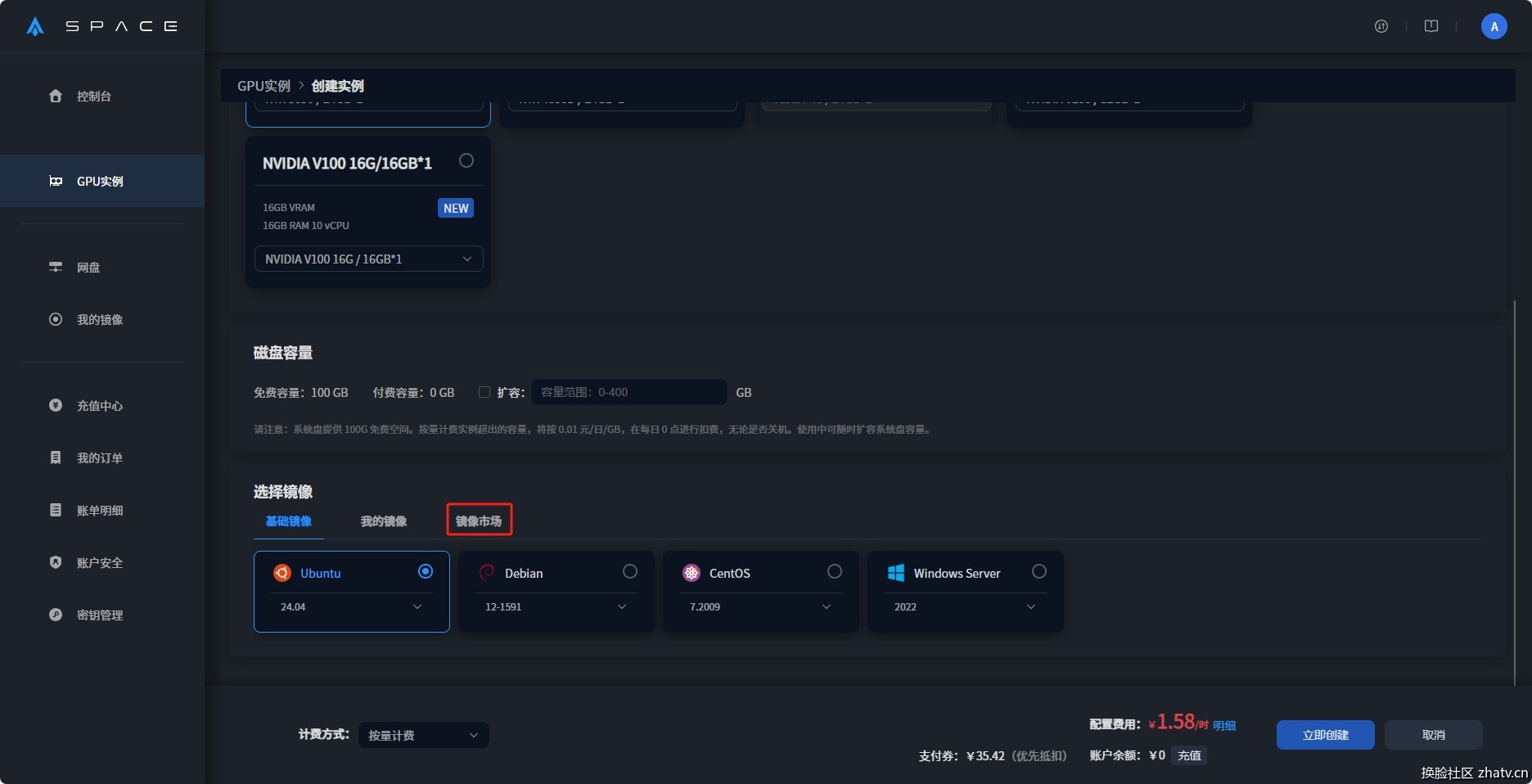Open 充值中心 in the sidebar
Screen dimensions: 1532x784
100,405
